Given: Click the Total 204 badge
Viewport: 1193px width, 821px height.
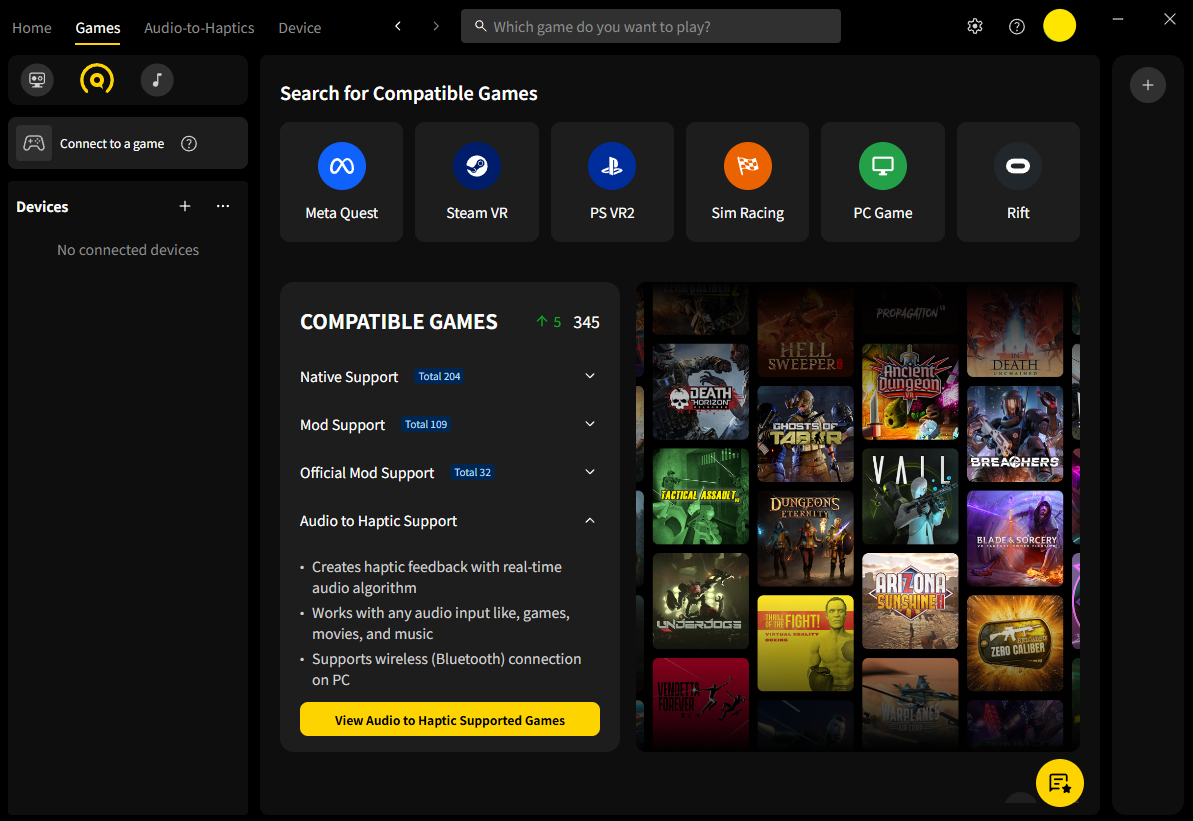Looking at the screenshot, I should coord(439,376).
